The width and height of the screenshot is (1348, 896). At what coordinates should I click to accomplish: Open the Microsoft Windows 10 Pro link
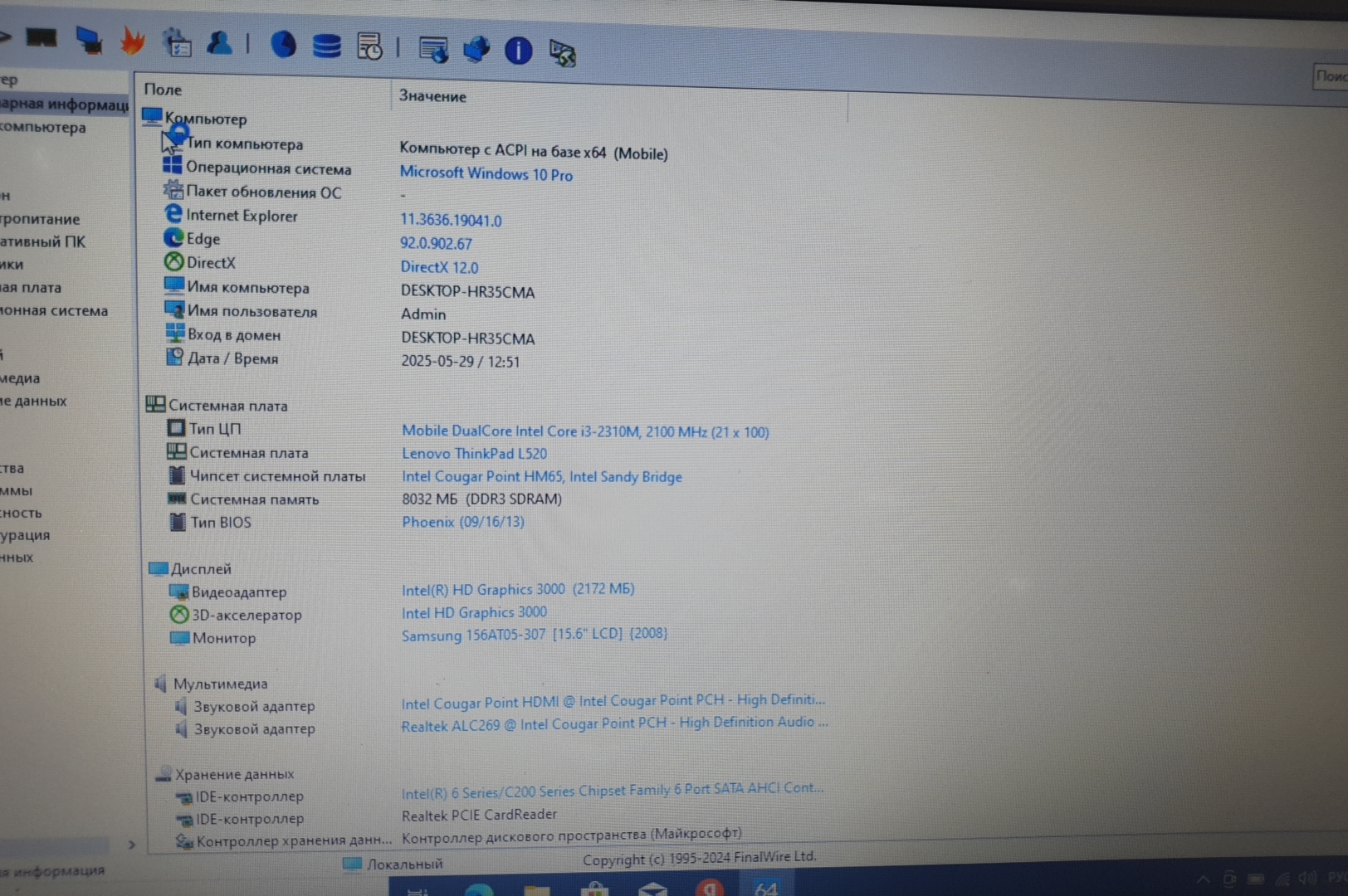(x=486, y=174)
